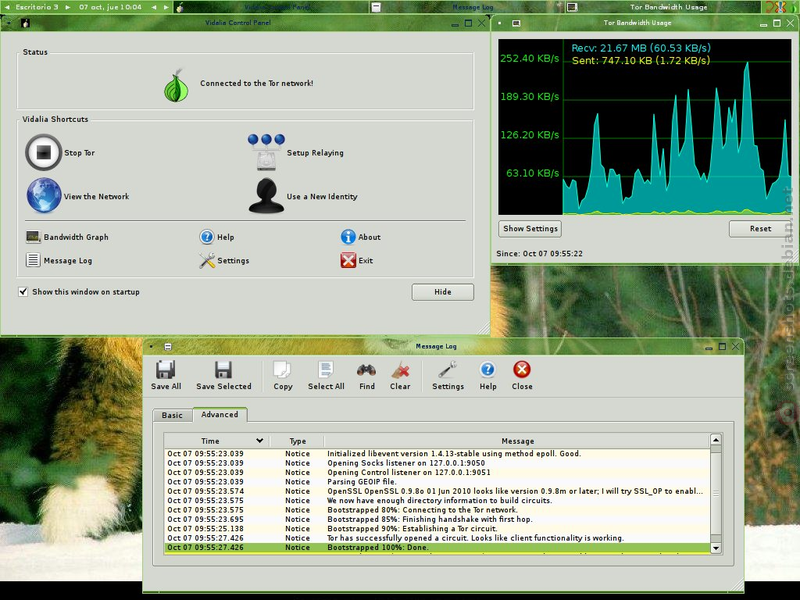Click Help in the Vidalia Control Panel
Viewport: 800px width, 600px height.
click(217, 237)
